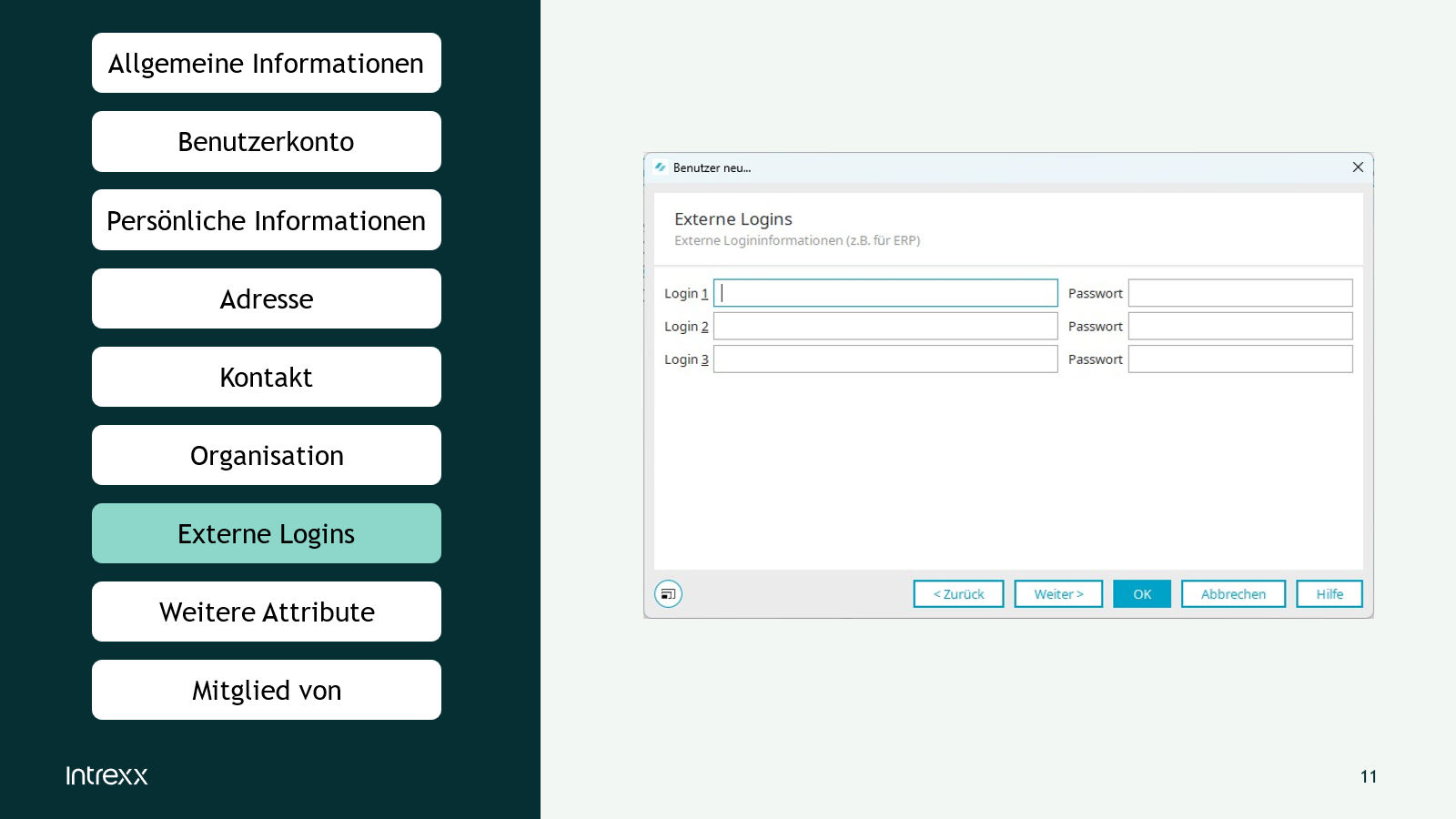Open the Allgemeine Informationen section
The height and width of the screenshot is (819, 1456).
point(267,64)
